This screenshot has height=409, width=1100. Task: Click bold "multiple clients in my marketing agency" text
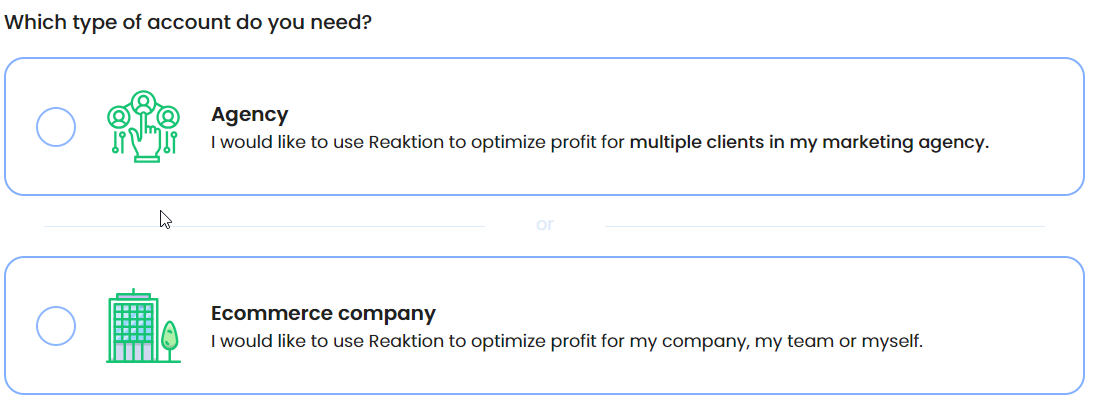pyautogui.click(x=809, y=142)
